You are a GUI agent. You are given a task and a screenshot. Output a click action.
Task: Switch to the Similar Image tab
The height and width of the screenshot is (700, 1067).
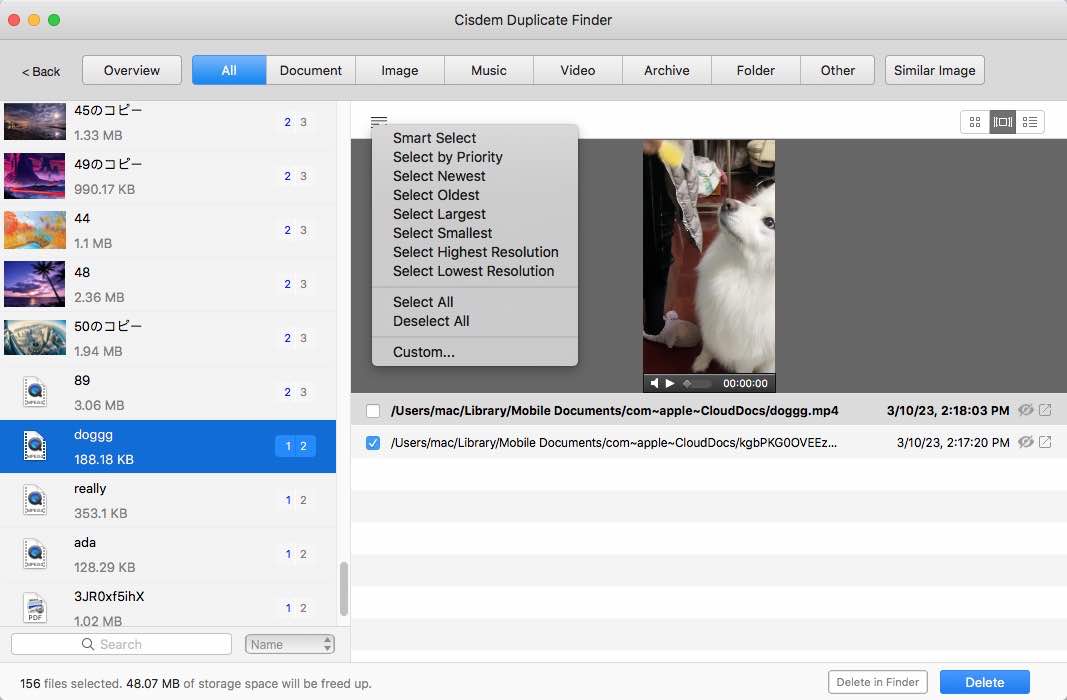pyautogui.click(x=934, y=70)
